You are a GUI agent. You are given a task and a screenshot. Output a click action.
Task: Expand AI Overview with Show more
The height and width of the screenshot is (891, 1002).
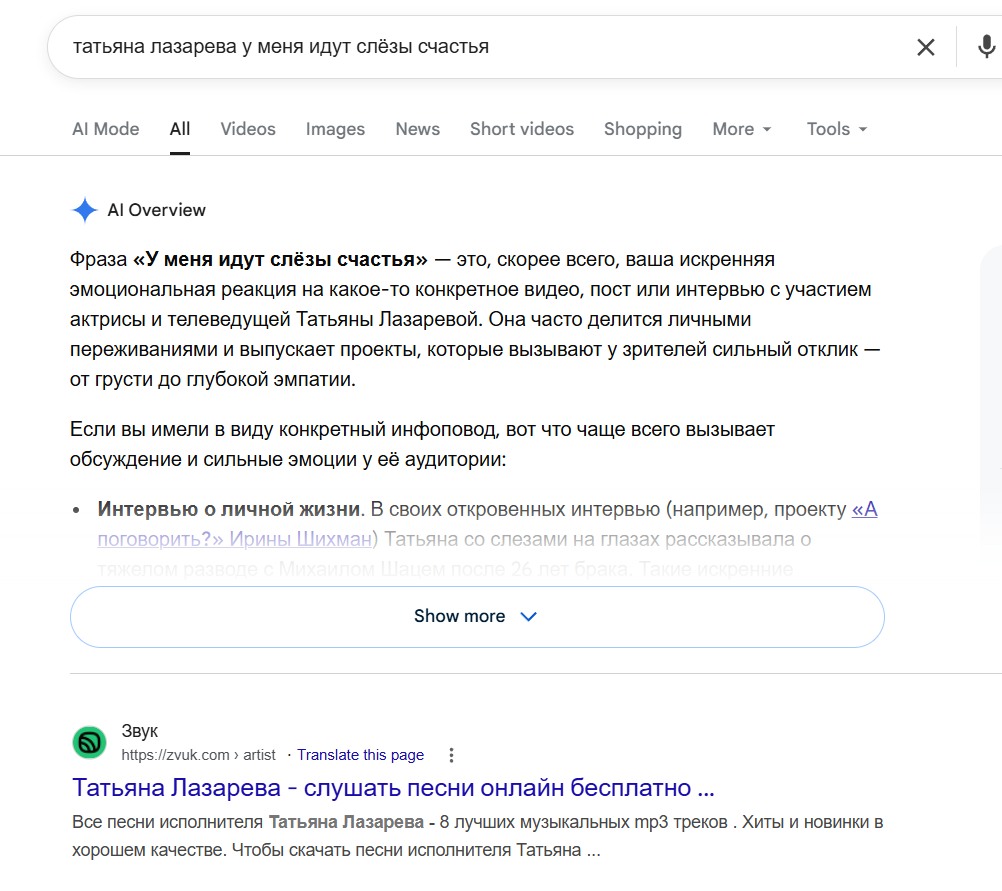(x=477, y=616)
